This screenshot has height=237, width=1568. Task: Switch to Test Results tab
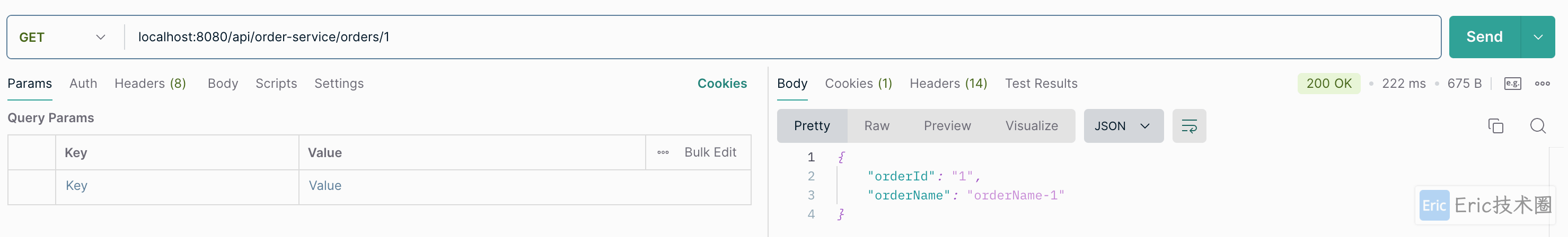click(1041, 84)
